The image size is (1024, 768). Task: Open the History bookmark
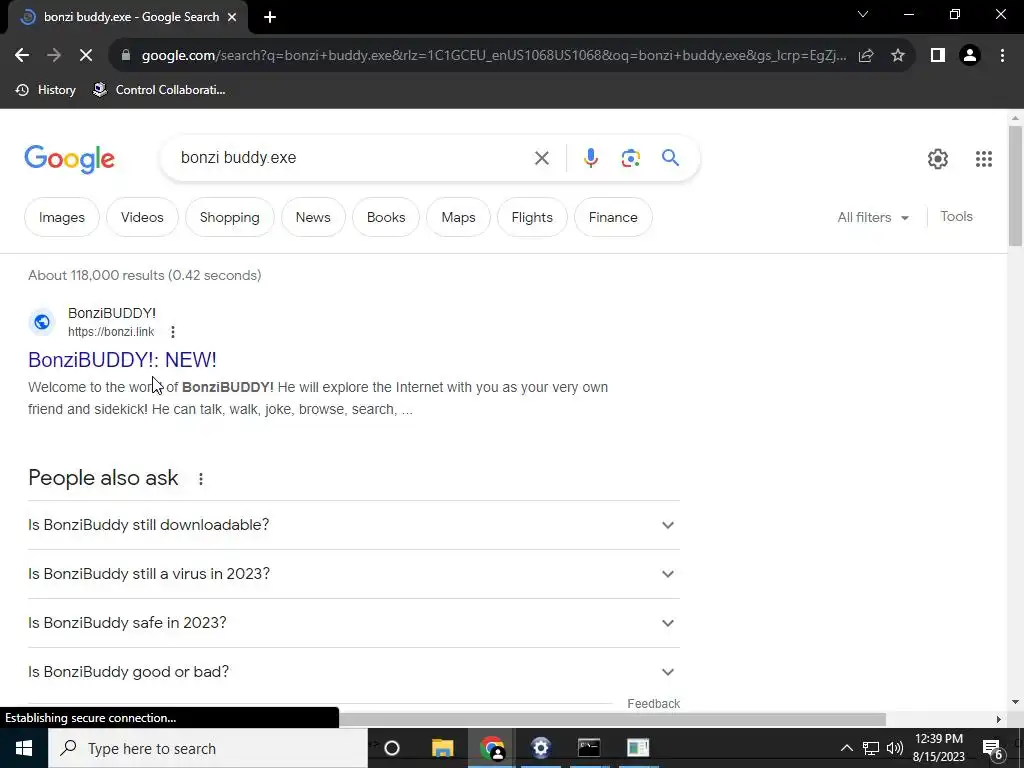point(46,90)
